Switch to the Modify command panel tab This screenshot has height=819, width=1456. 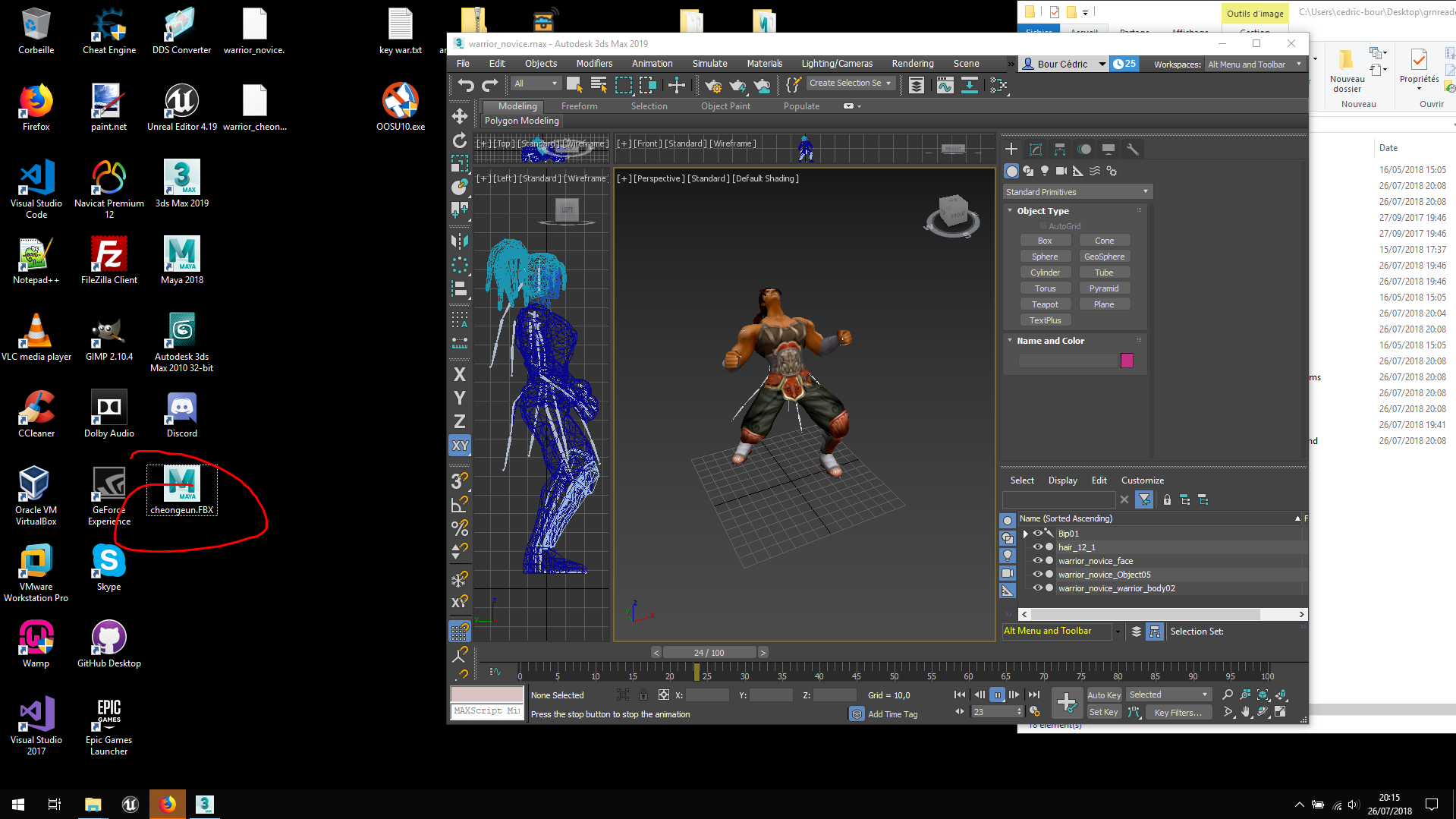1036,150
